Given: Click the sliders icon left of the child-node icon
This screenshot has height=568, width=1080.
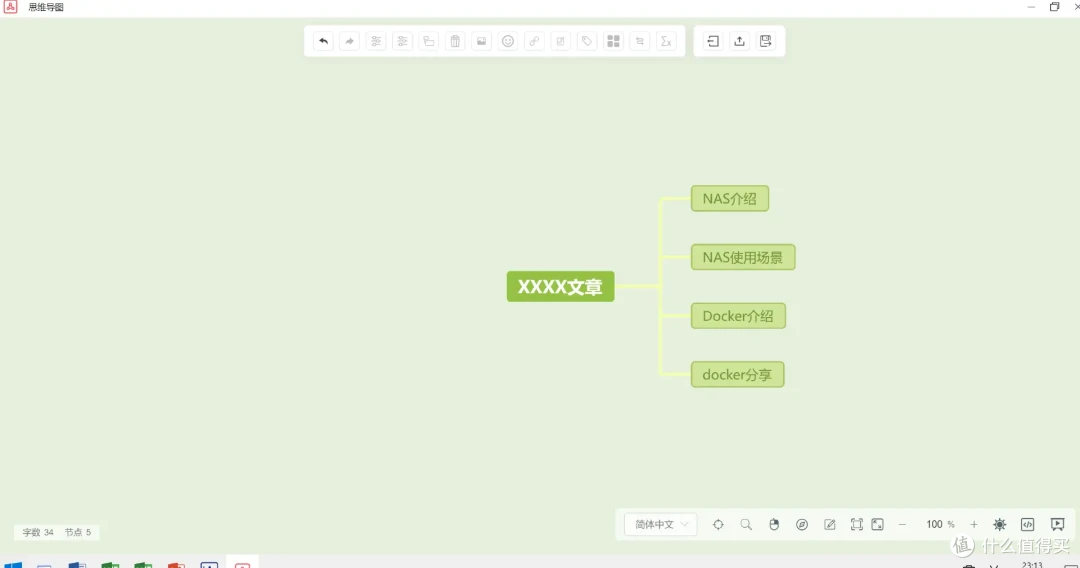Looking at the screenshot, I should pos(402,41).
